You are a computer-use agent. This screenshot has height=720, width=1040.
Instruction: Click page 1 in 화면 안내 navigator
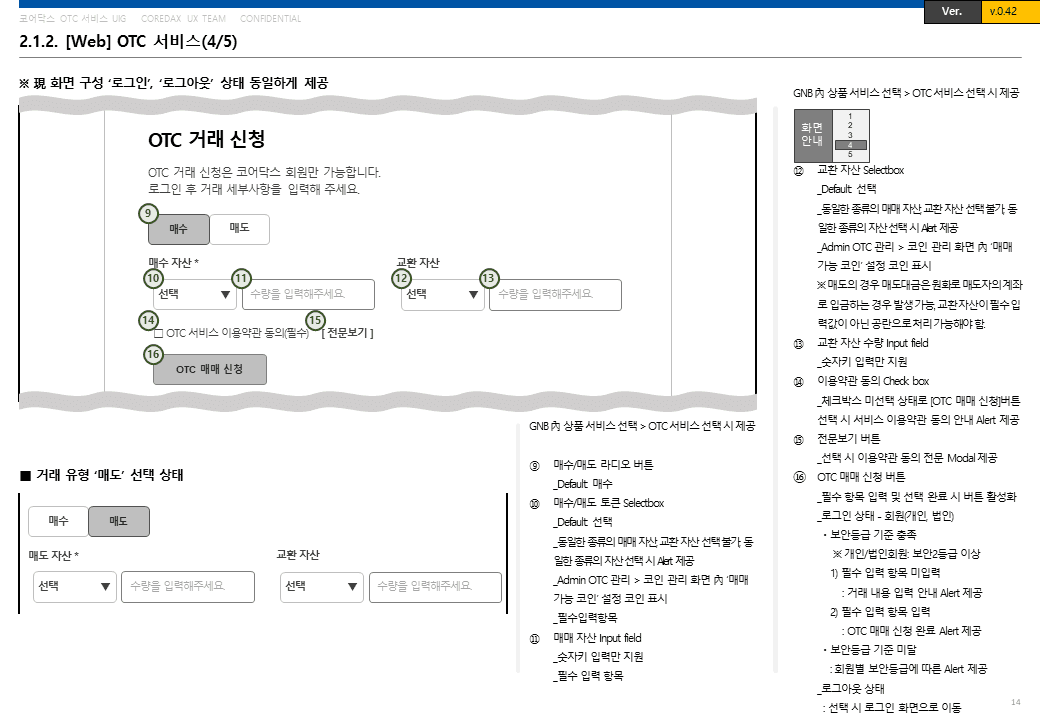(850, 117)
